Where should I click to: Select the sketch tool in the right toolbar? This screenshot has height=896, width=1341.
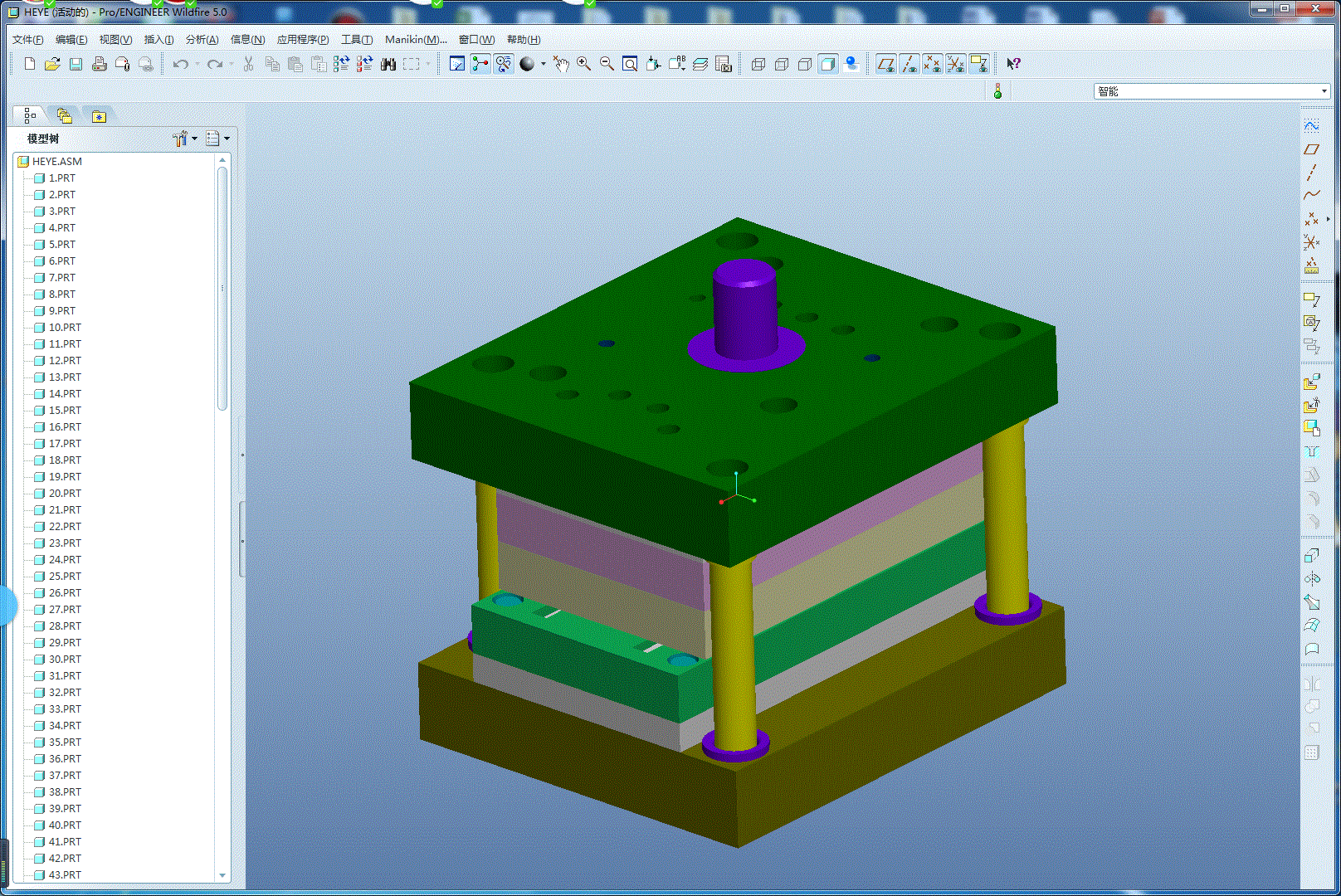(1311, 125)
